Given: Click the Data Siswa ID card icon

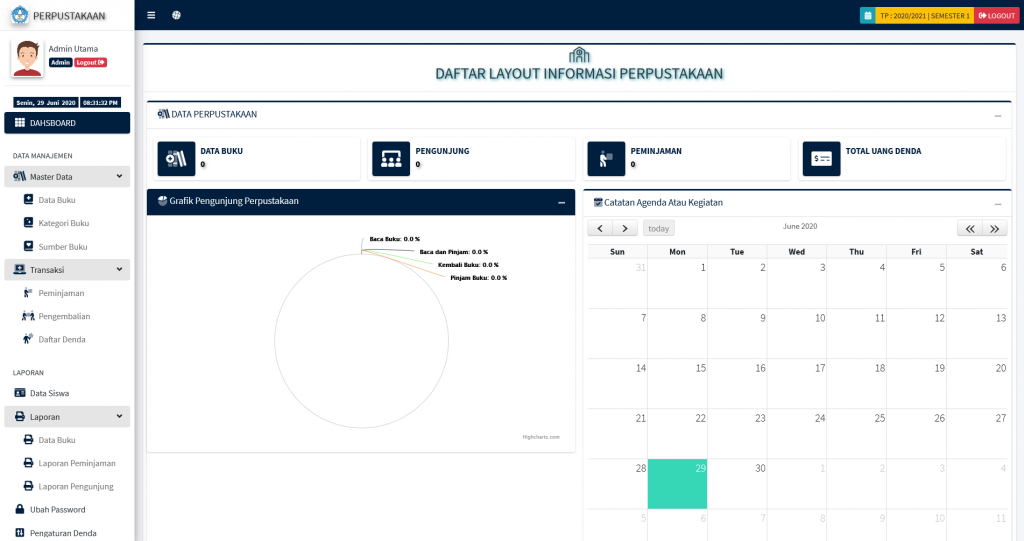Looking at the screenshot, I should 20,393.
